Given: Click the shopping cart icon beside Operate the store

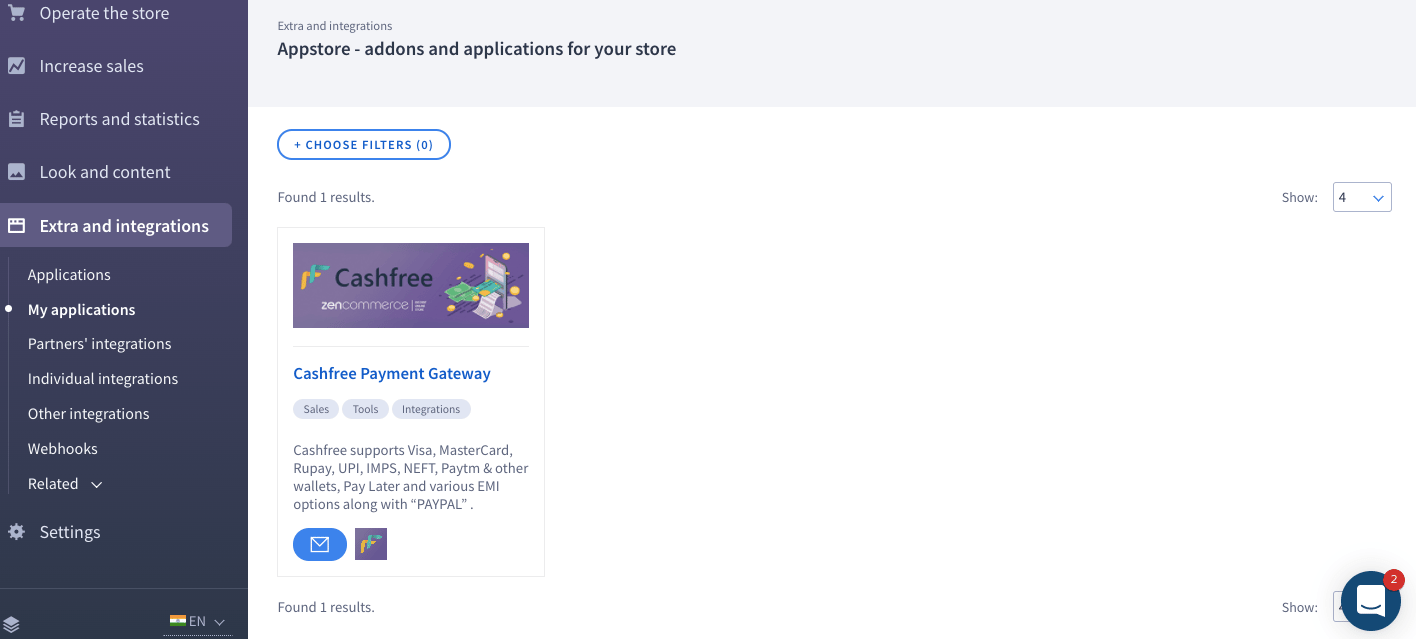Looking at the screenshot, I should tap(16, 13).
